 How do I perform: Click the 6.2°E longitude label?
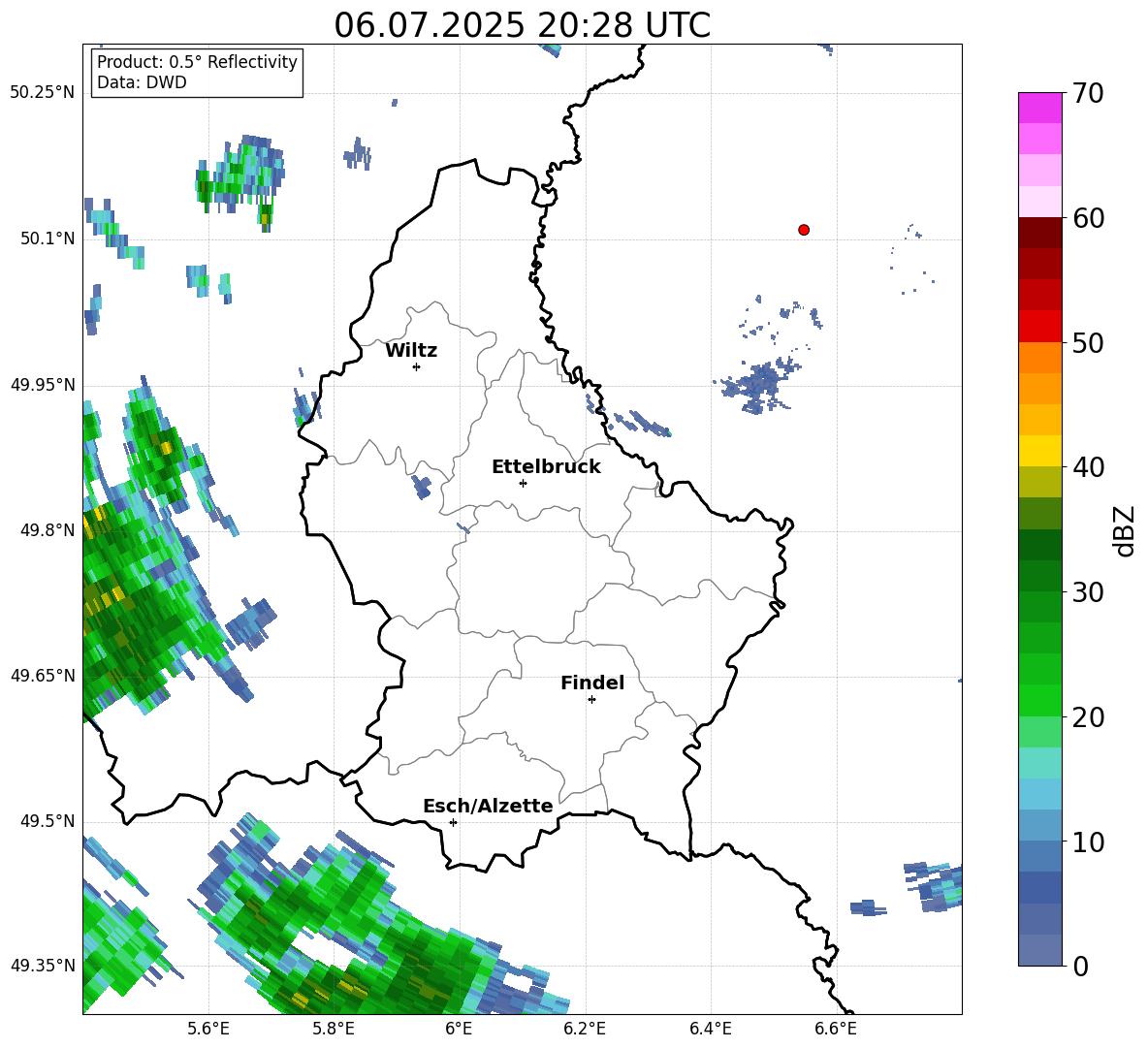tap(585, 1029)
